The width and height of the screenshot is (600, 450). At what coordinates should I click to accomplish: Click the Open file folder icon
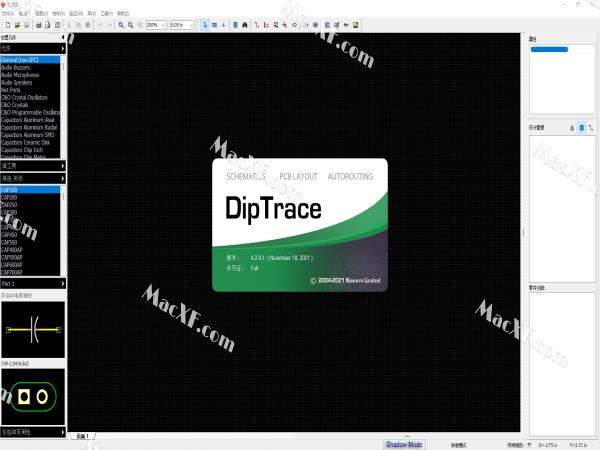pos(17,25)
